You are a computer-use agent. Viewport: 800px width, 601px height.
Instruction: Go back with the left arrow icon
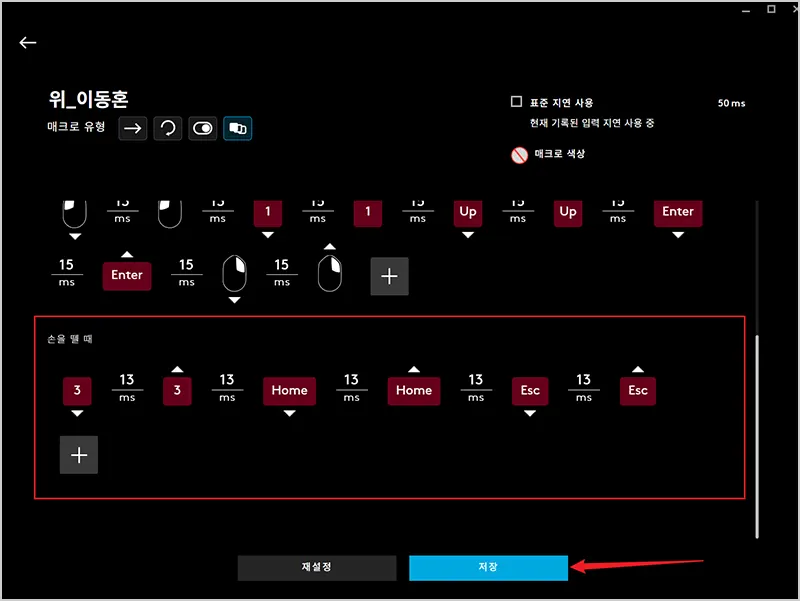pos(27,43)
